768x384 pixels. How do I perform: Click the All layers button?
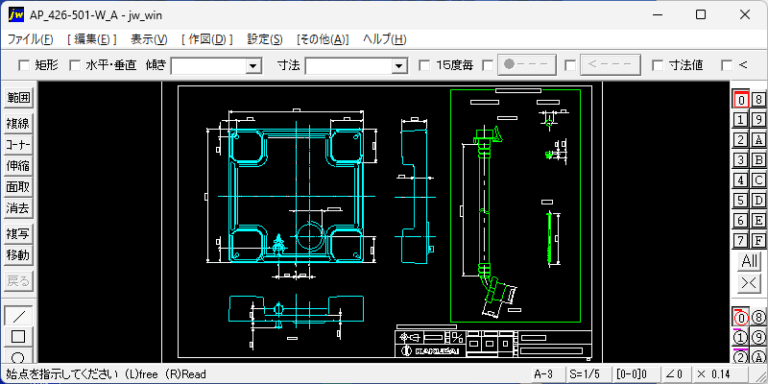click(750, 262)
